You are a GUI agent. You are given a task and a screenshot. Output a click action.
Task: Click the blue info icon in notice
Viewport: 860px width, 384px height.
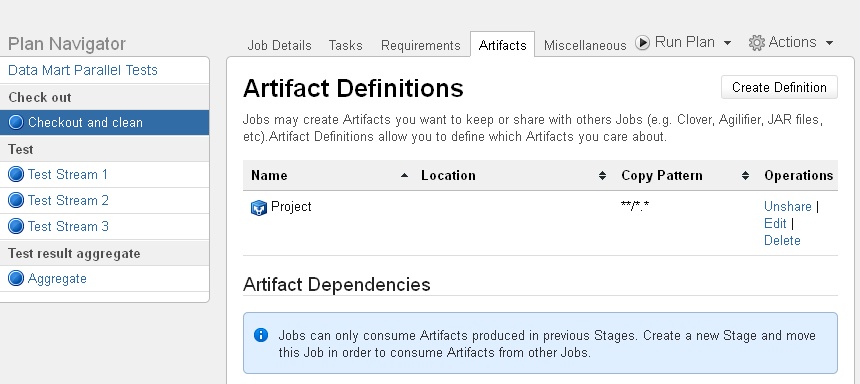261,335
